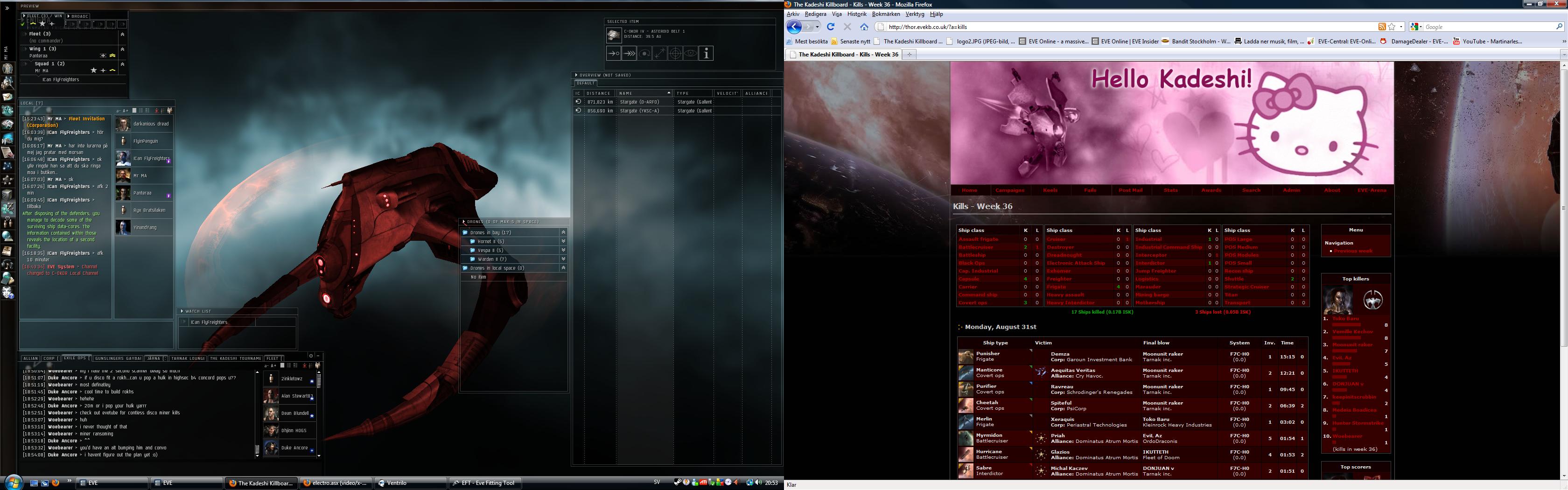1568x490 pixels.
Task: Open Character Sheet icon in the Neocom sidebar
Action: 8,68
